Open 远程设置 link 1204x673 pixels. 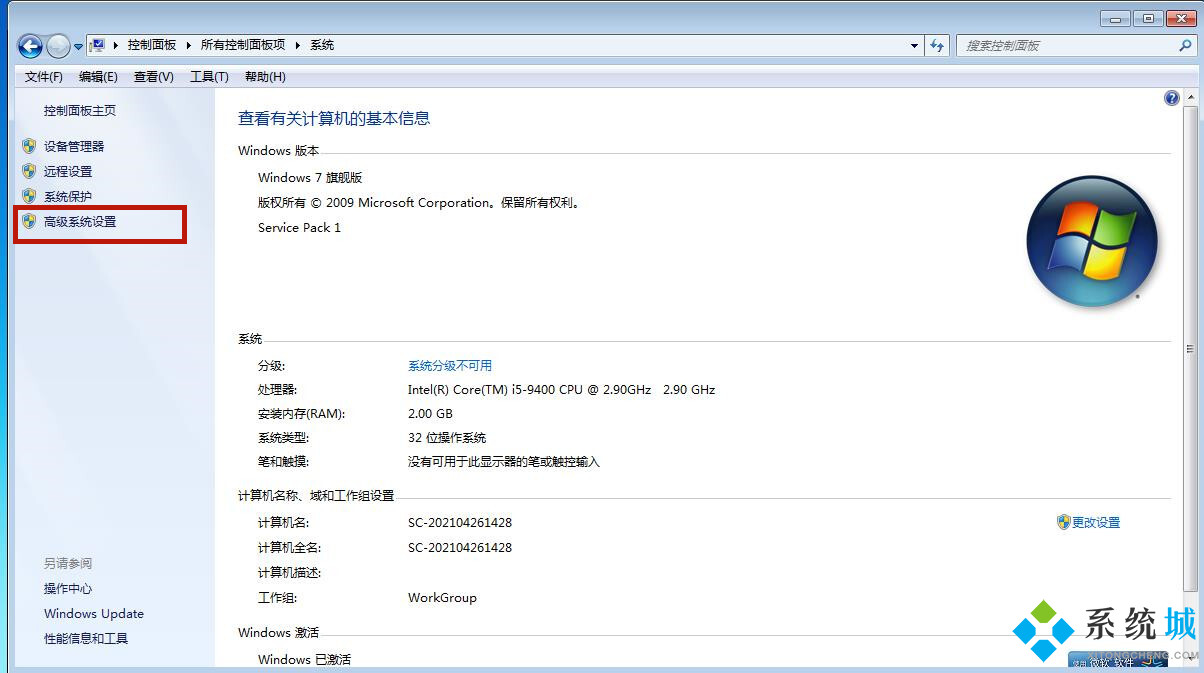68,171
